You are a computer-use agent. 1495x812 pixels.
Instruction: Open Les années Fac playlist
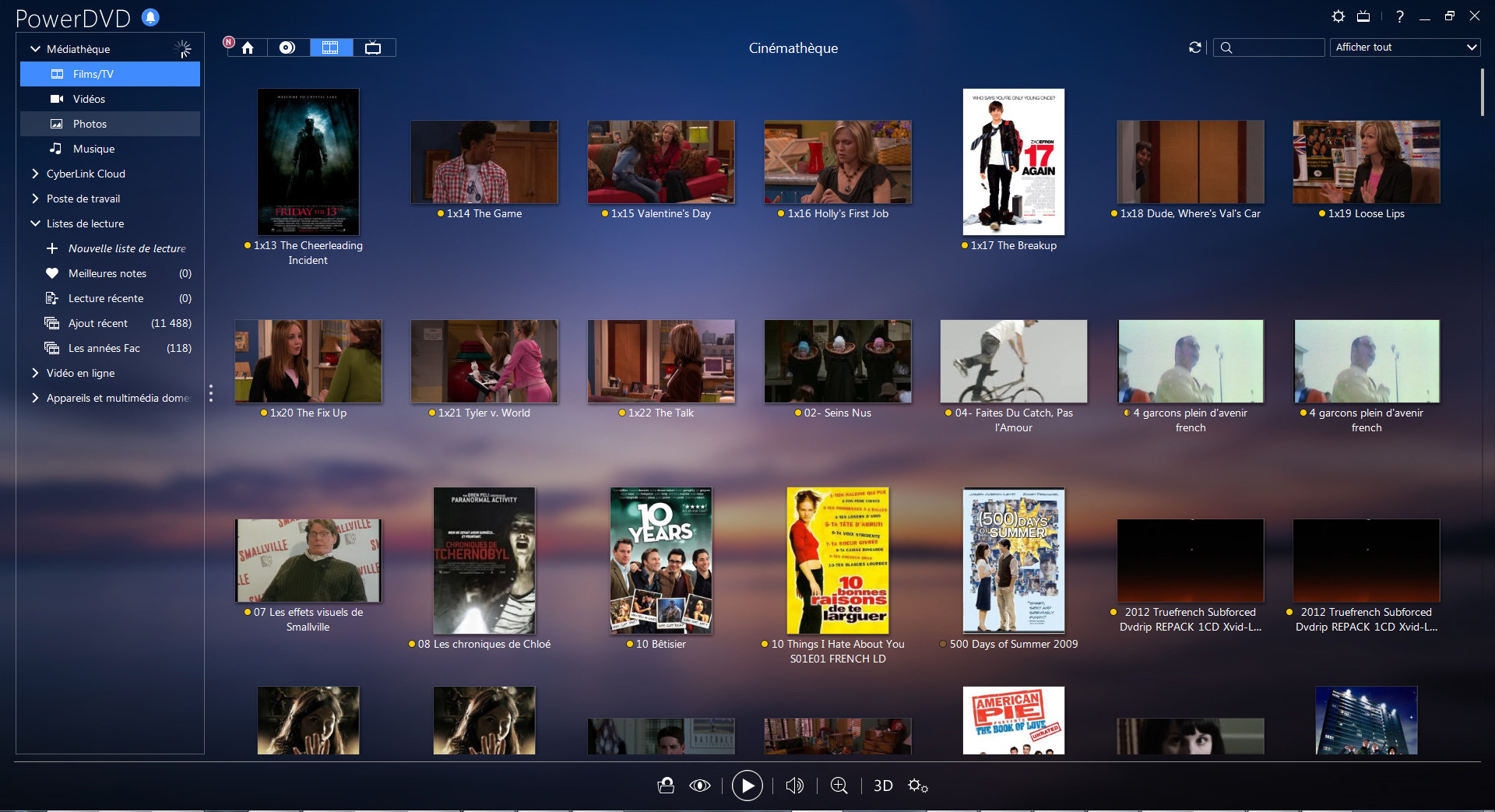click(x=110, y=348)
